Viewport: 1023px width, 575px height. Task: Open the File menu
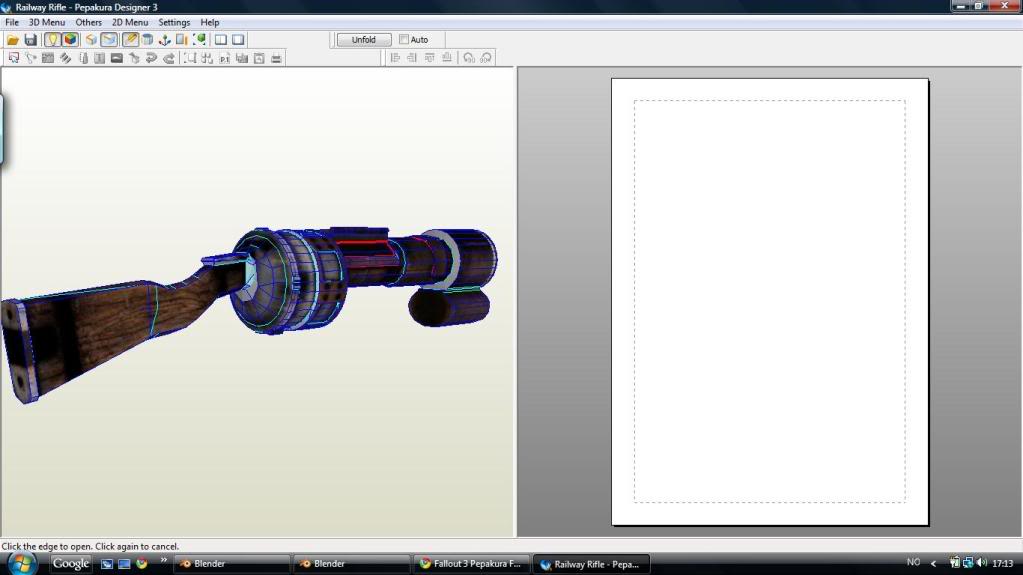[12, 22]
